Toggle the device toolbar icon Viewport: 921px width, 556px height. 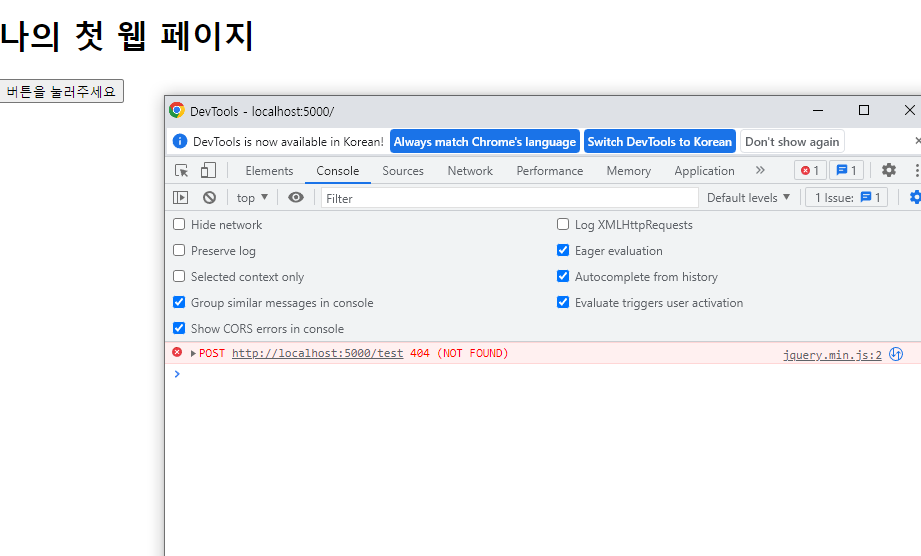click(x=208, y=170)
